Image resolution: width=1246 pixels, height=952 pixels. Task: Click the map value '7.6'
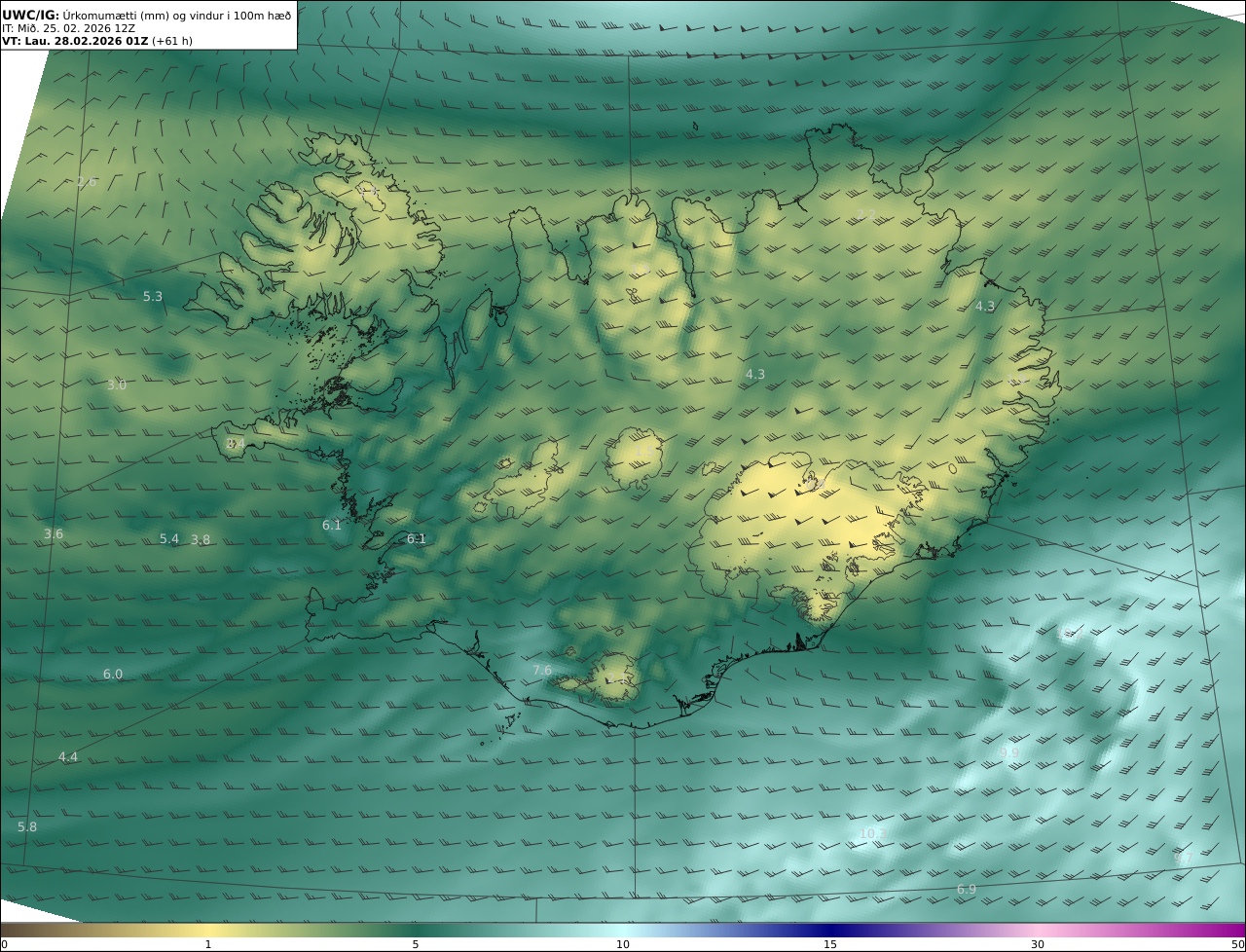(x=542, y=670)
